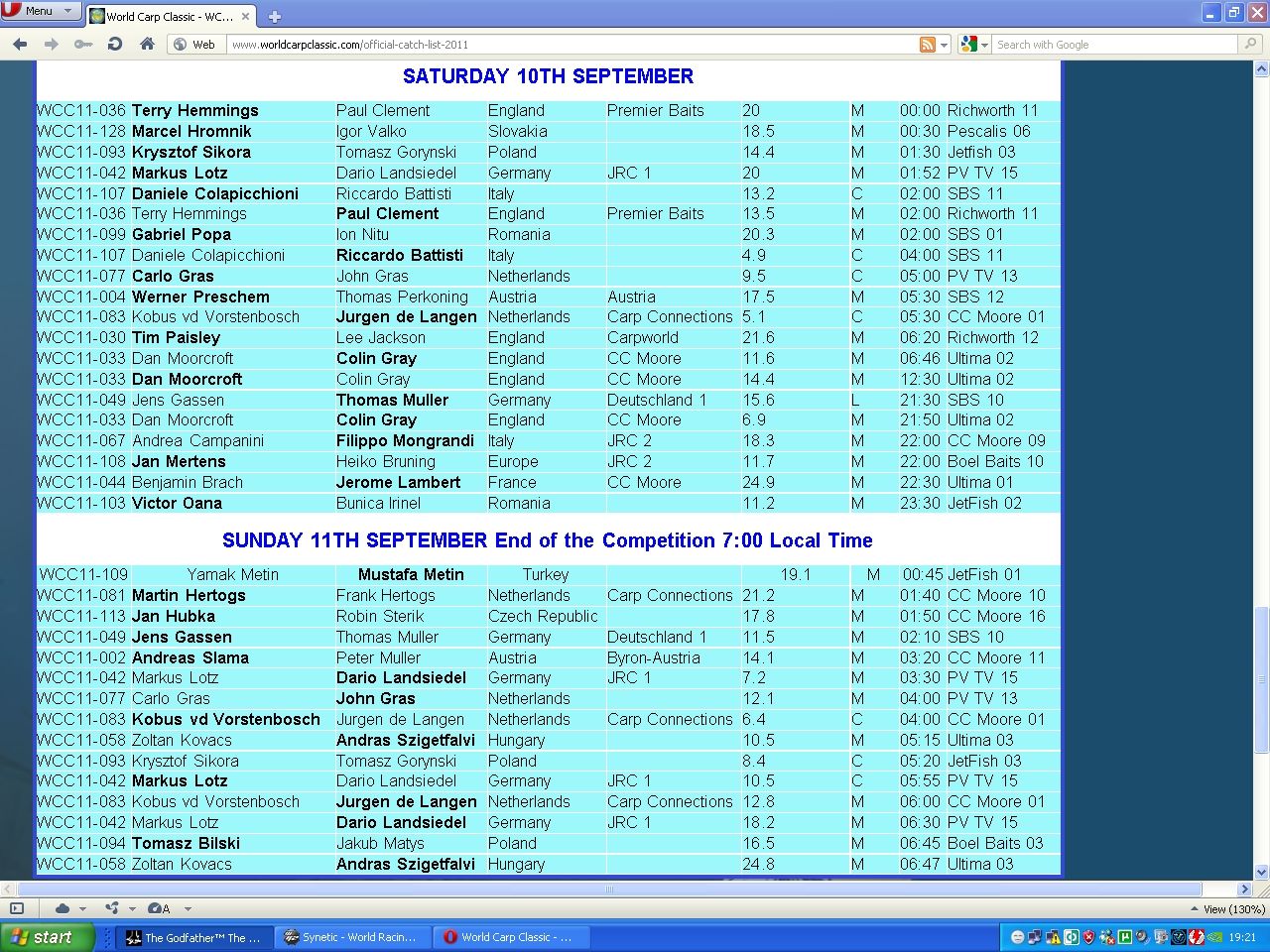Image resolution: width=1270 pixels, height=952 pixels.
Task: Click the View (130%) zoom control
Action: coord(1228,908)
